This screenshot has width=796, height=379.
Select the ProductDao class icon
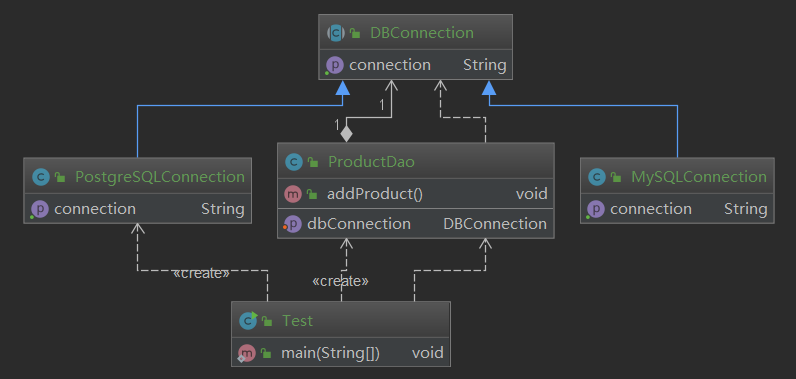click(x=294, y=162)
